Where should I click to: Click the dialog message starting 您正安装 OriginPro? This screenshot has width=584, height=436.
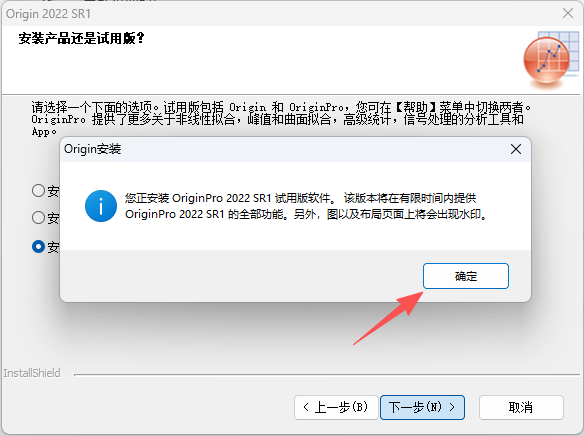coord(307,206)
